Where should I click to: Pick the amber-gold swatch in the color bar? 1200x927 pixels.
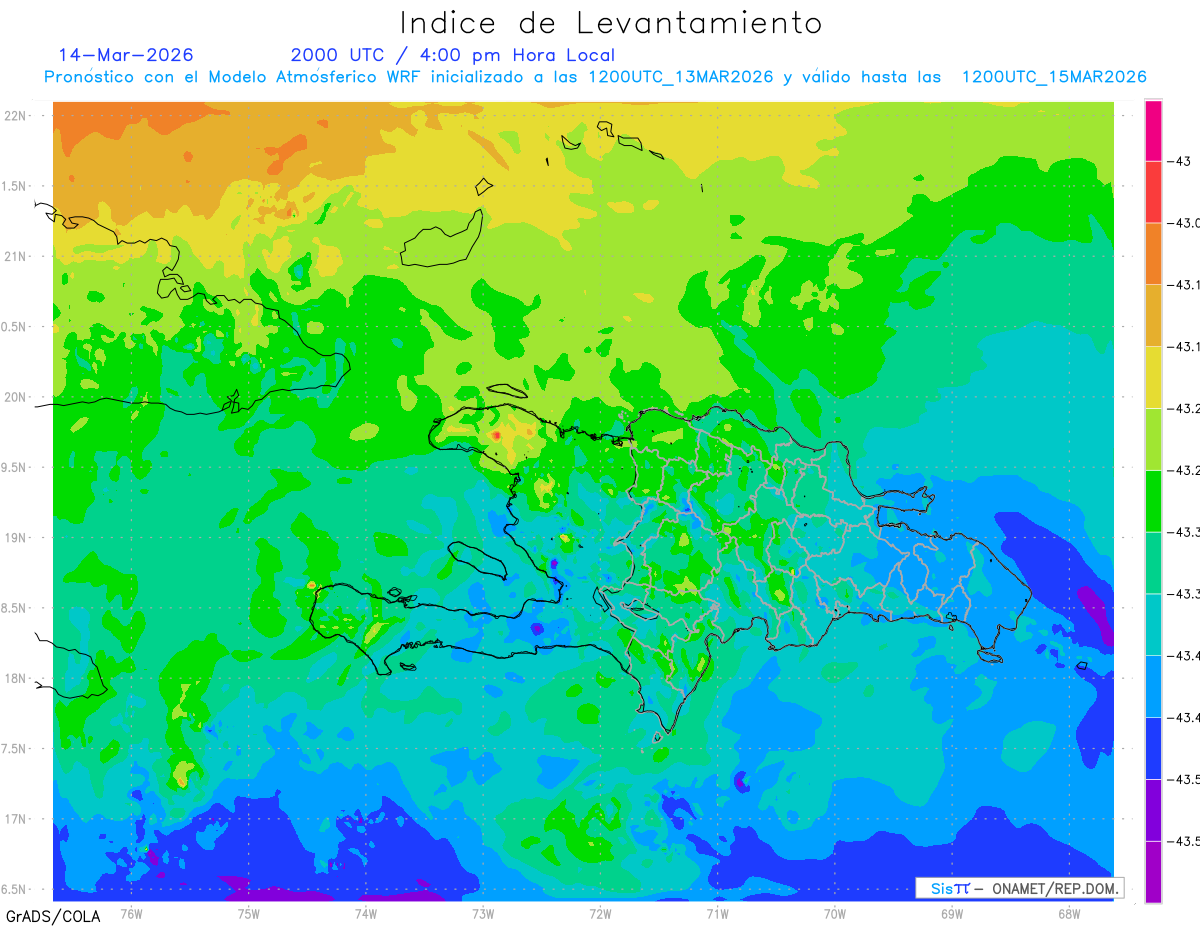(x=1153, y=315)
